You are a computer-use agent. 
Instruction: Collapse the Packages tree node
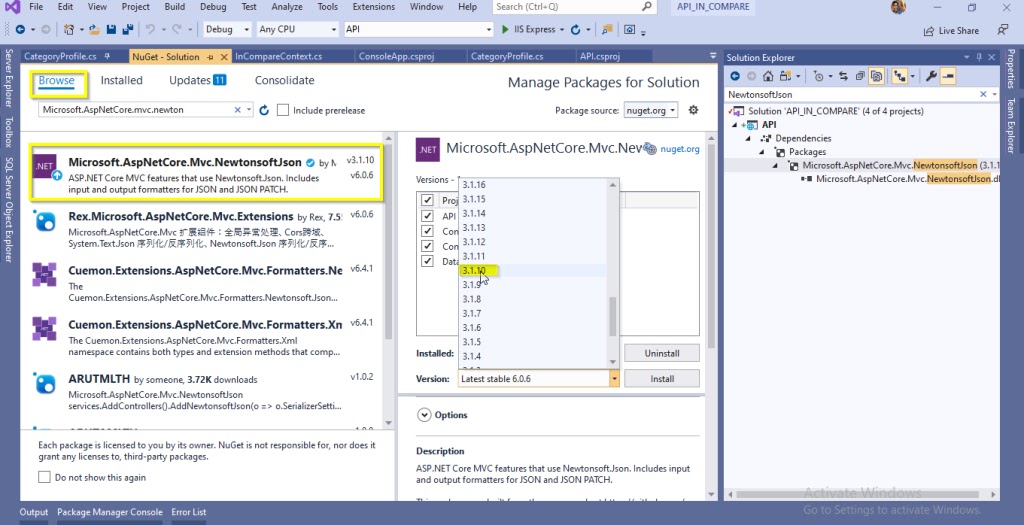pyautogui.click(x=762, y=152)
